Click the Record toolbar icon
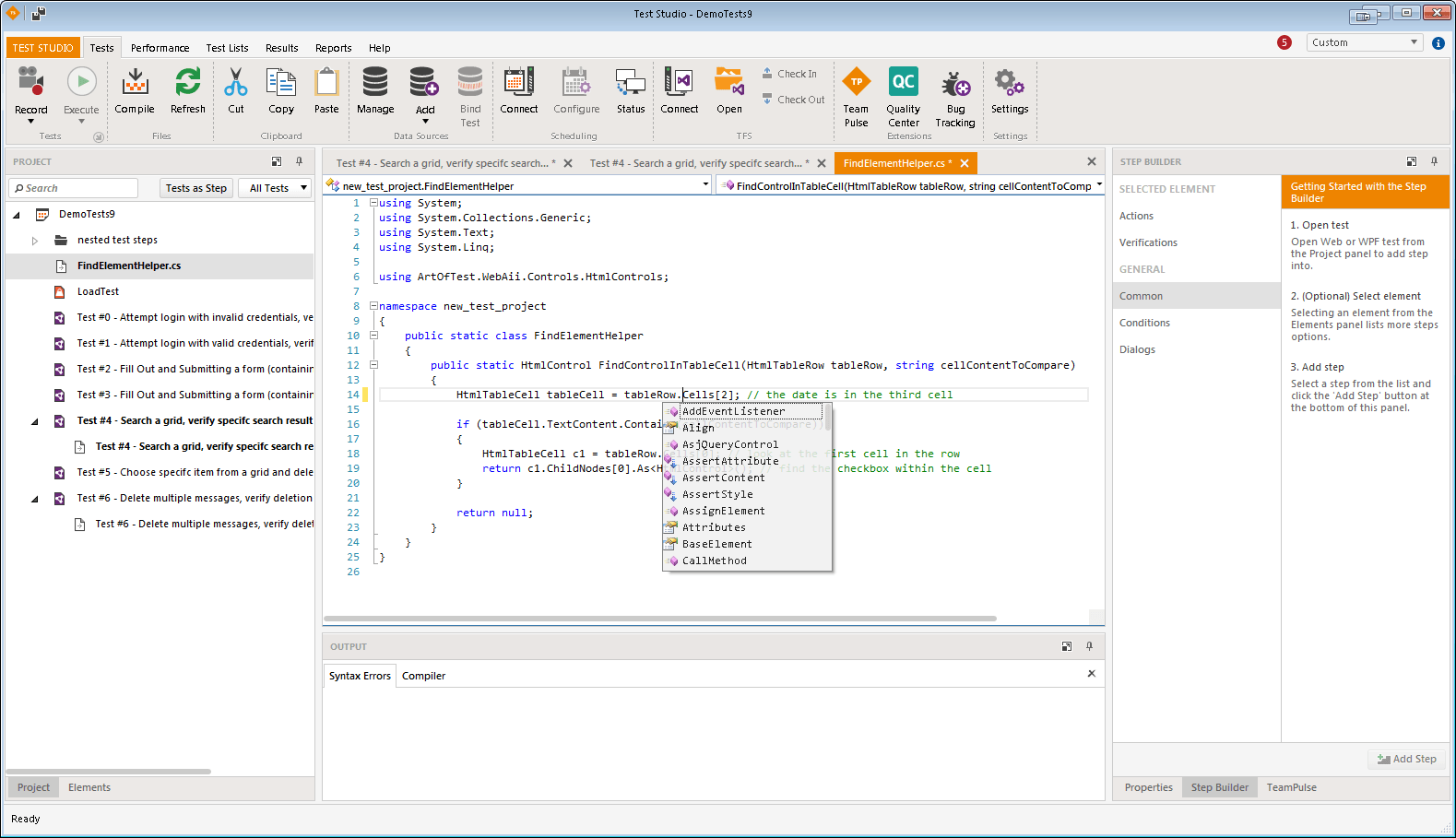Screen dimensions: 1456x838 [x=30, y=82]
